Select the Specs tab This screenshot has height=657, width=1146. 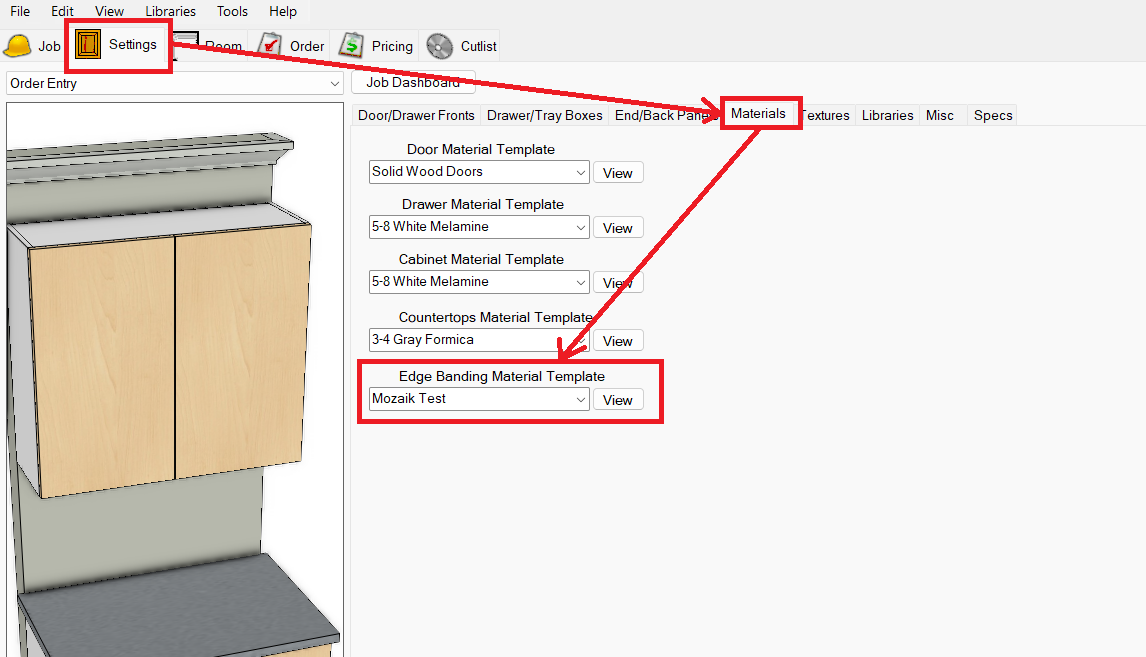pos(992,115)
